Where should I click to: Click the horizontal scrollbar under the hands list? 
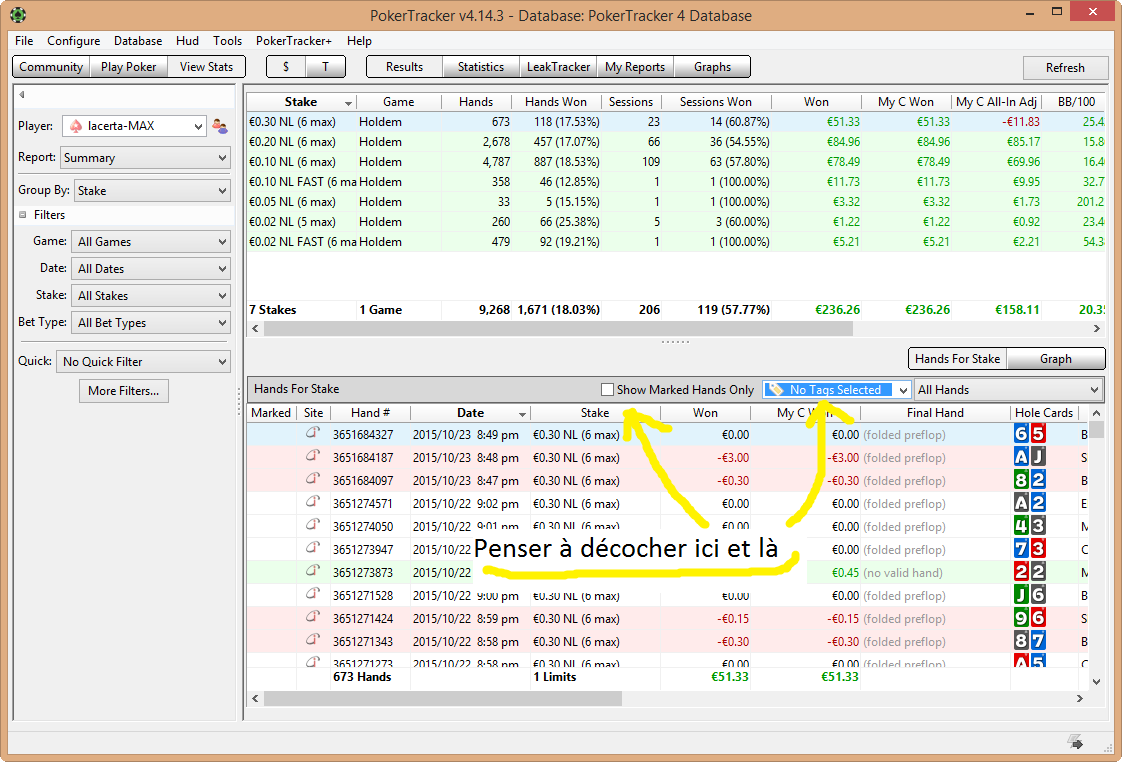(668, 698)
